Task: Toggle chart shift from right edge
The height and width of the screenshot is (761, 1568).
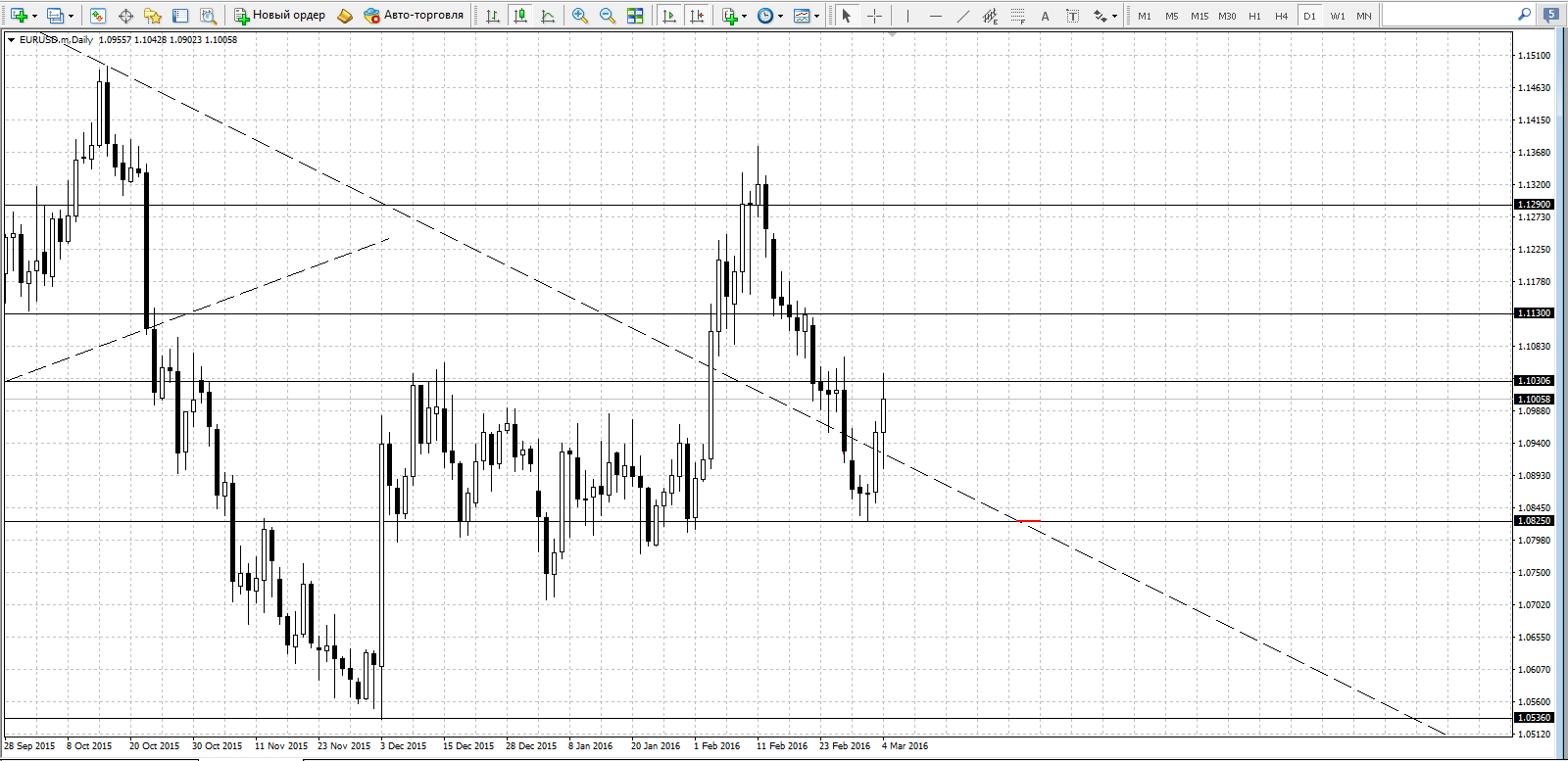Action: 697,16
